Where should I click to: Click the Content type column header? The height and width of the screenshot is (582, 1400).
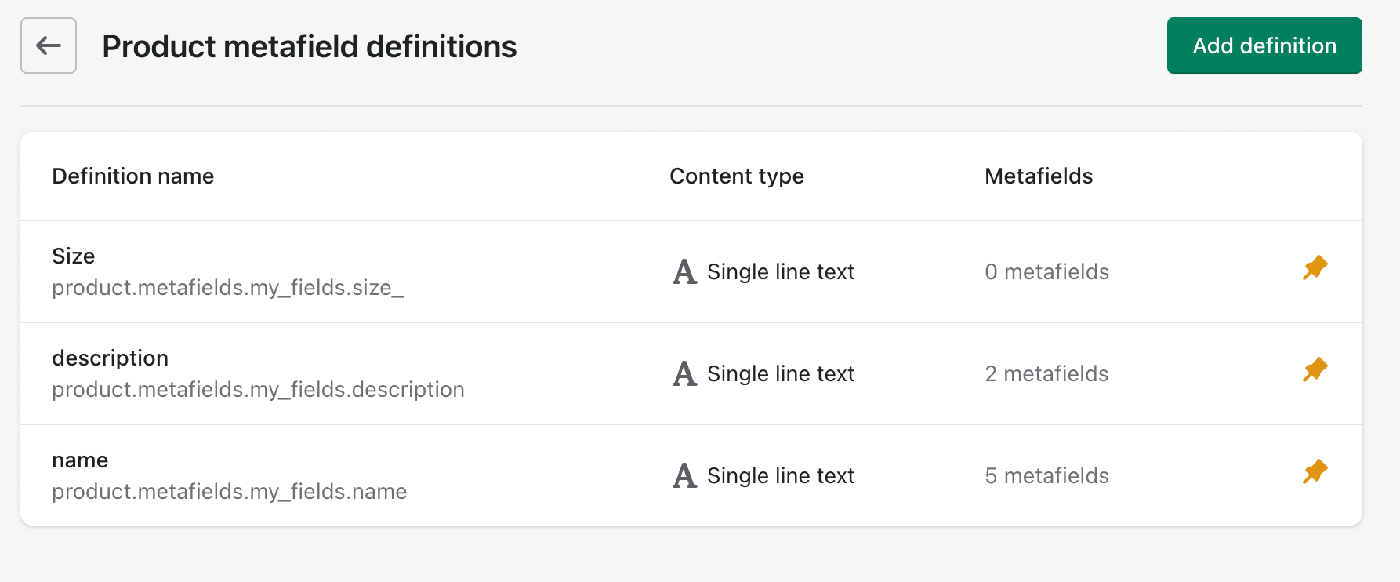[737, 177]
